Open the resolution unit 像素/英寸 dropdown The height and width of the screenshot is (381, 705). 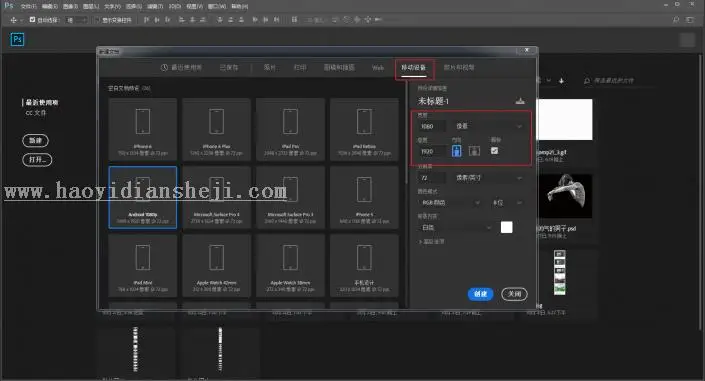click(x=488, y=178)
